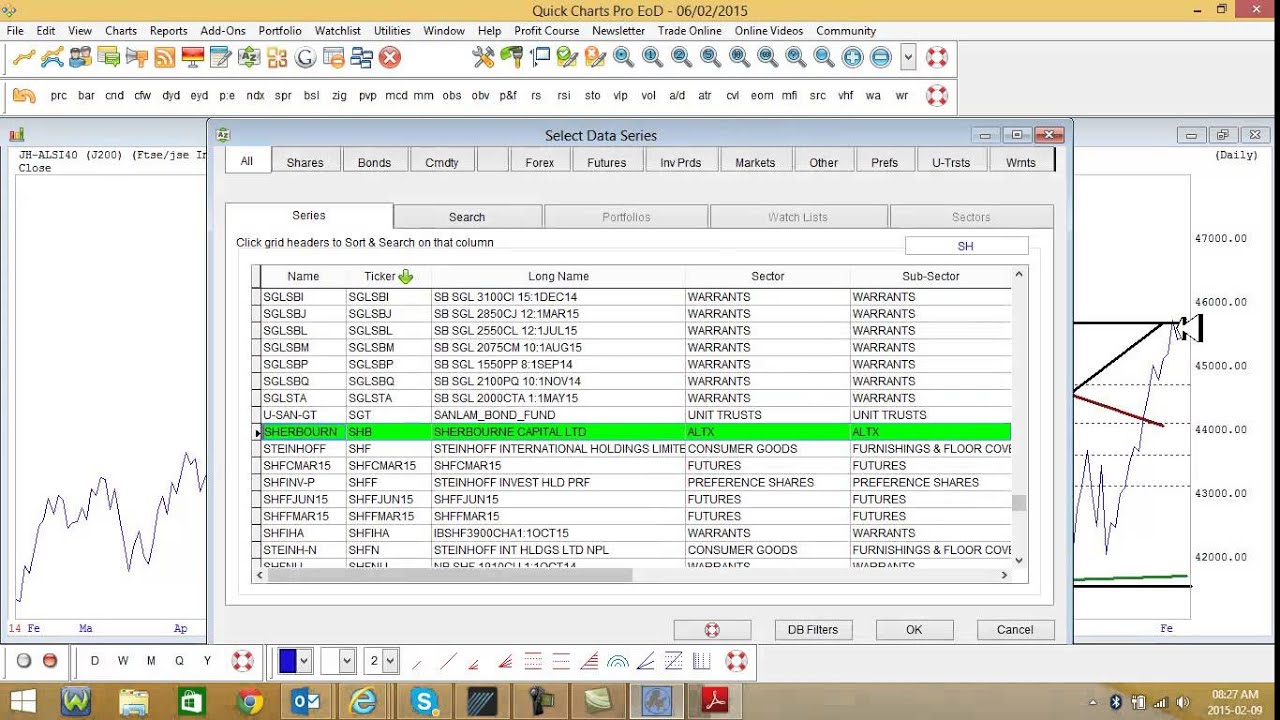Open the Add-Ons menu

(223, 31)
